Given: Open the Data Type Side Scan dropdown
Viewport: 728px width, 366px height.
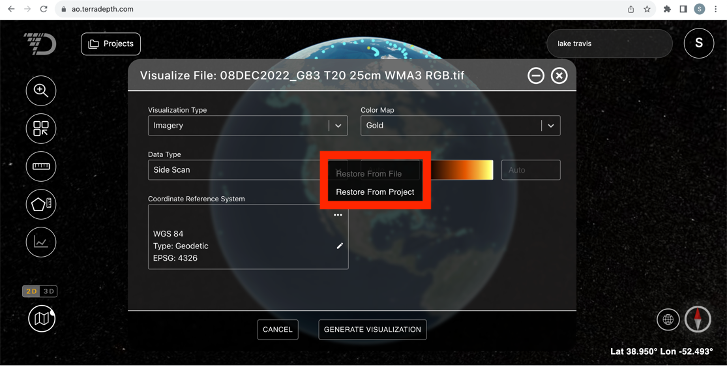Looking at the screenshot, I should tap(238, 170).
